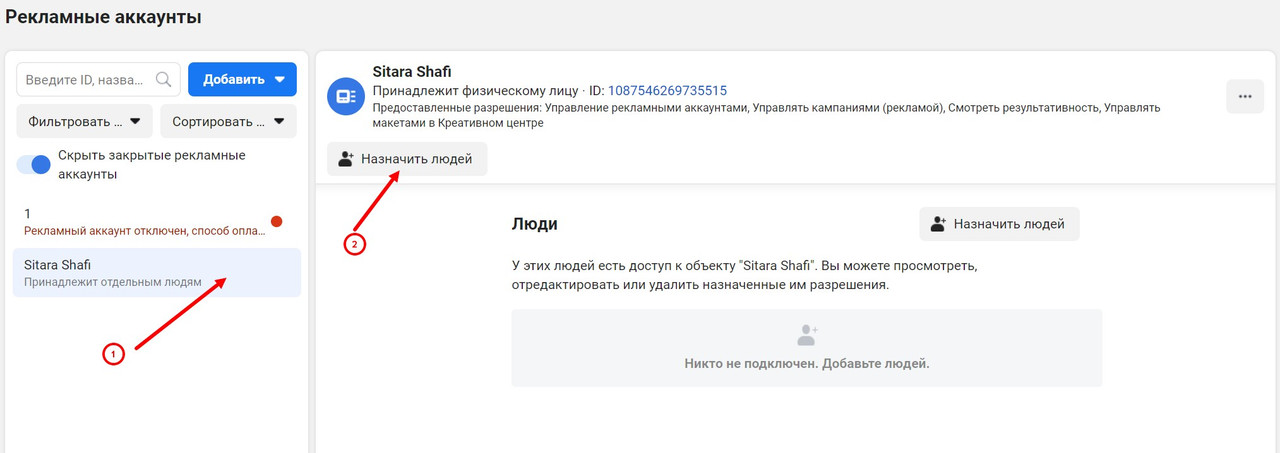Click Назначить людей button under account header

pyautogui.click(x=407, y=159)
